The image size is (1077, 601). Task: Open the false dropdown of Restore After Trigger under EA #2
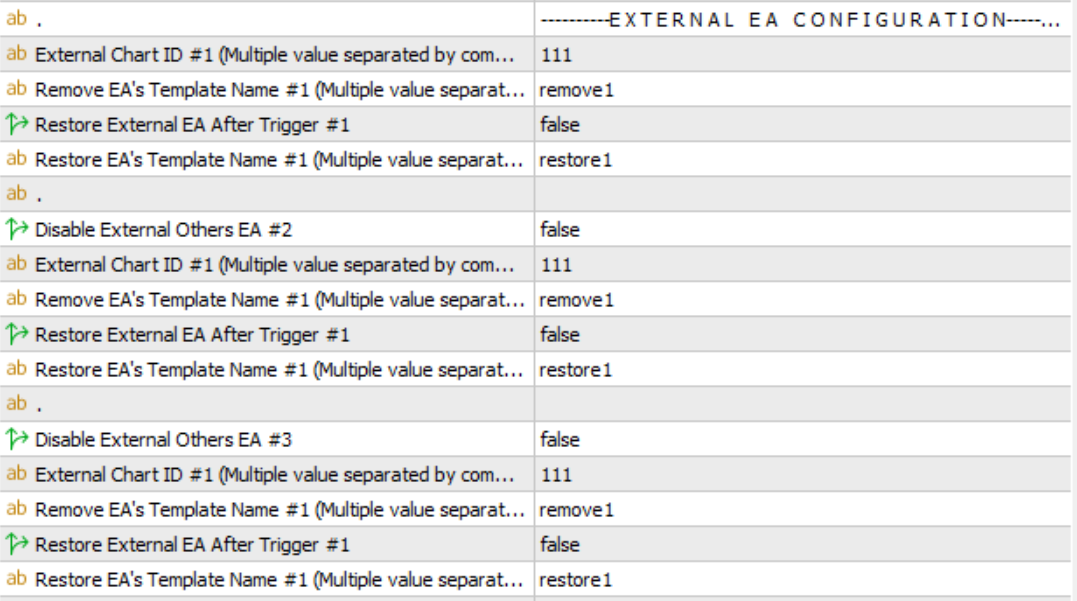click(560, 335)
